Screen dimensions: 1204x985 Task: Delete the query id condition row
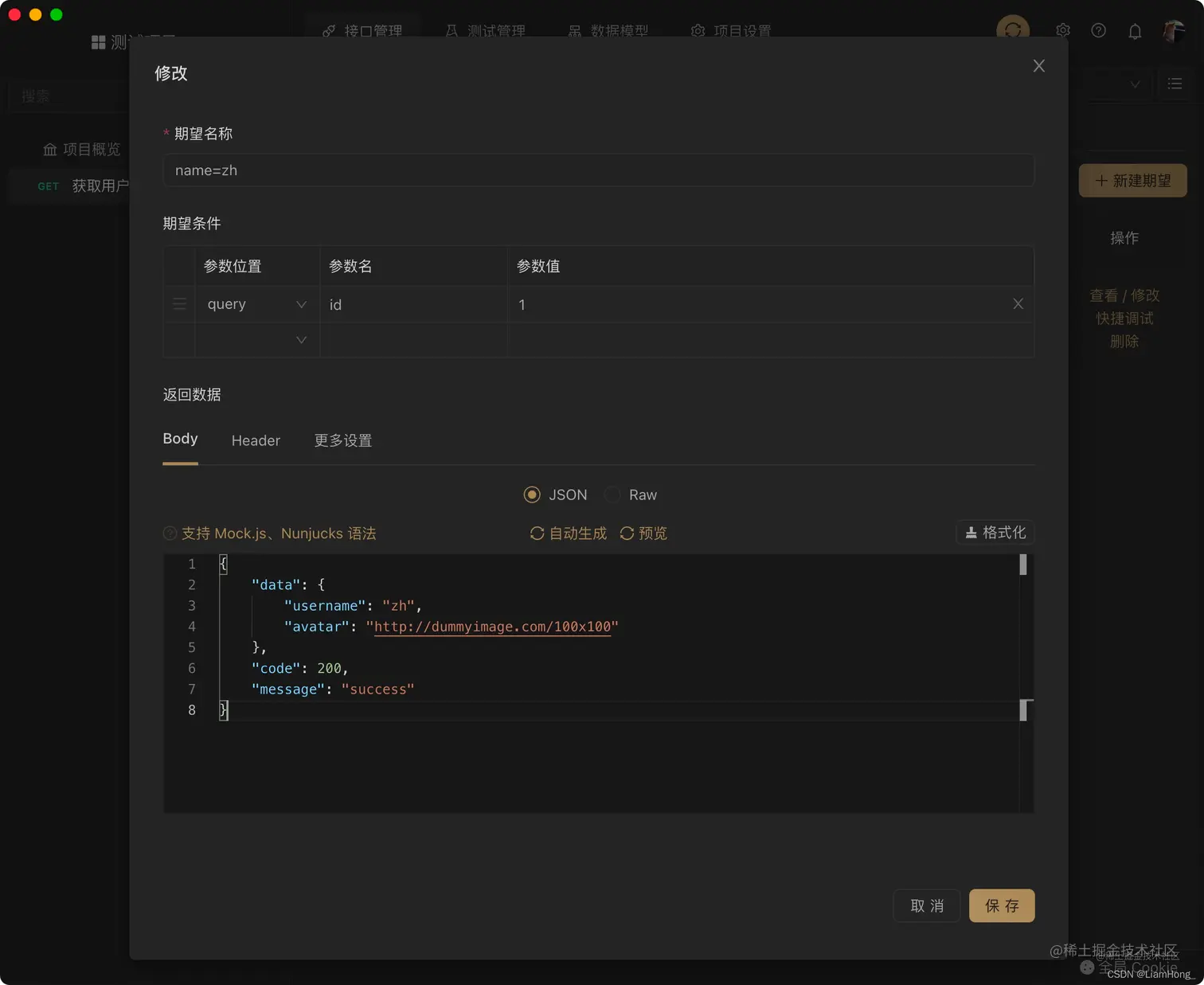click(x=1018, y=304)
